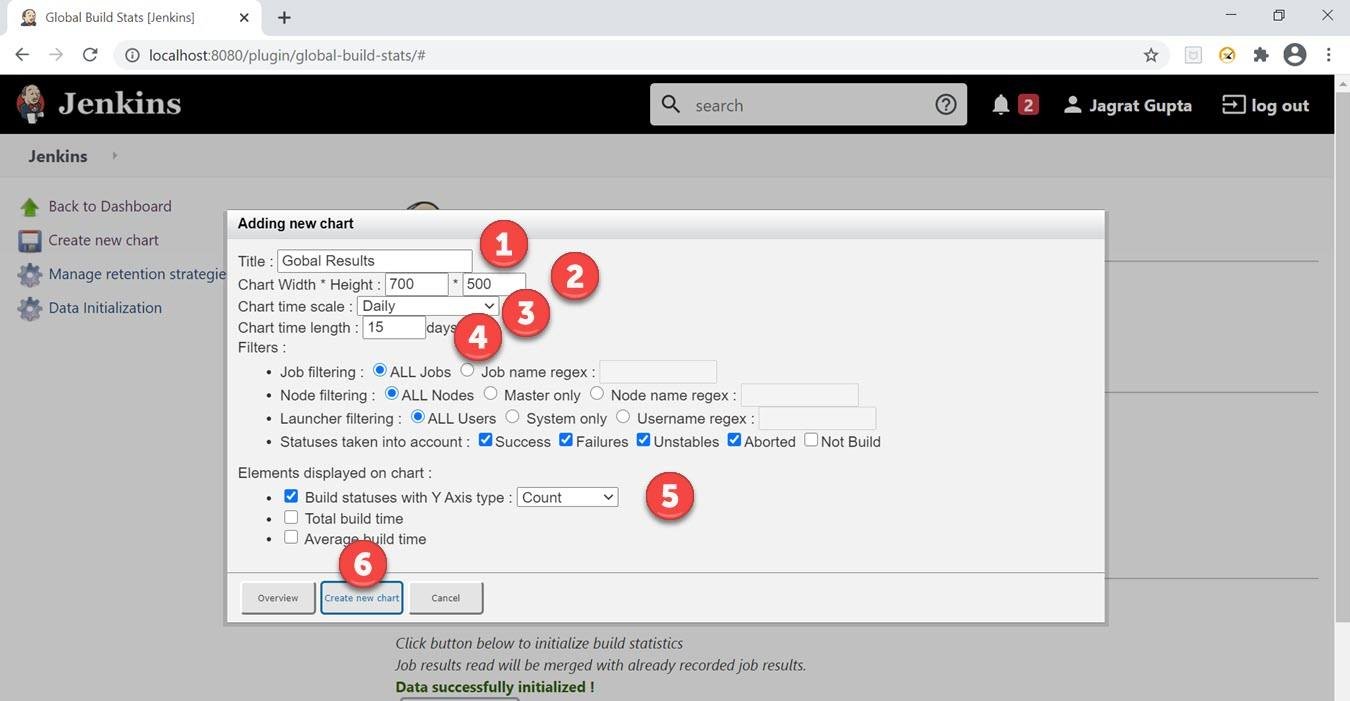This screenshot has height=701, width=1350.
Task: Uncheck the Aborted status checkbox
Action: pos(734,440)
